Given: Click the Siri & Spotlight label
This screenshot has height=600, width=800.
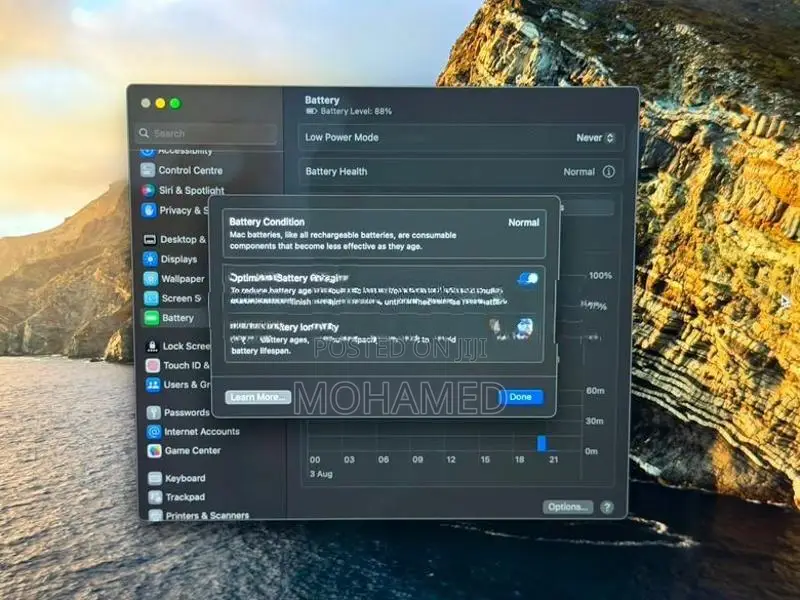Looking at the screenshot, I should pos(191,190).
